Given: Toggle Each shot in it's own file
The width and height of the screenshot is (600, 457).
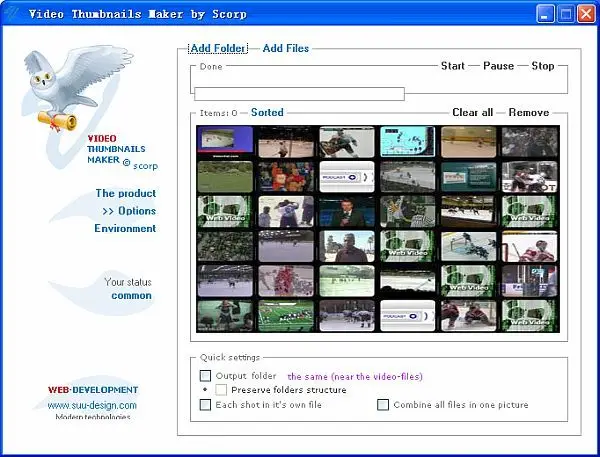Looking at the screenshot, I should click(205, 405).
